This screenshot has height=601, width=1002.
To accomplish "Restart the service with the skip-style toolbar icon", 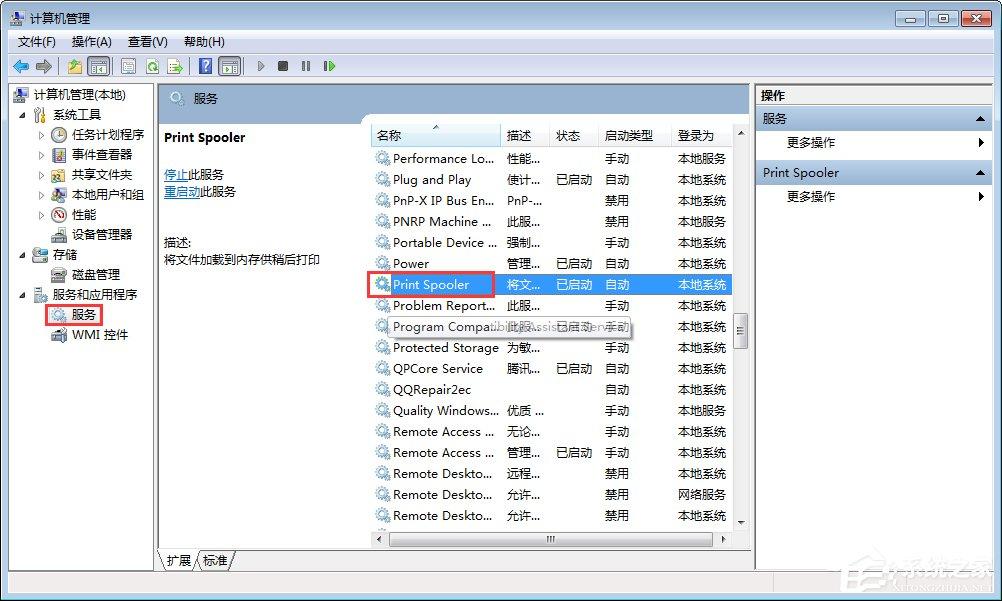I will point(329,66).
